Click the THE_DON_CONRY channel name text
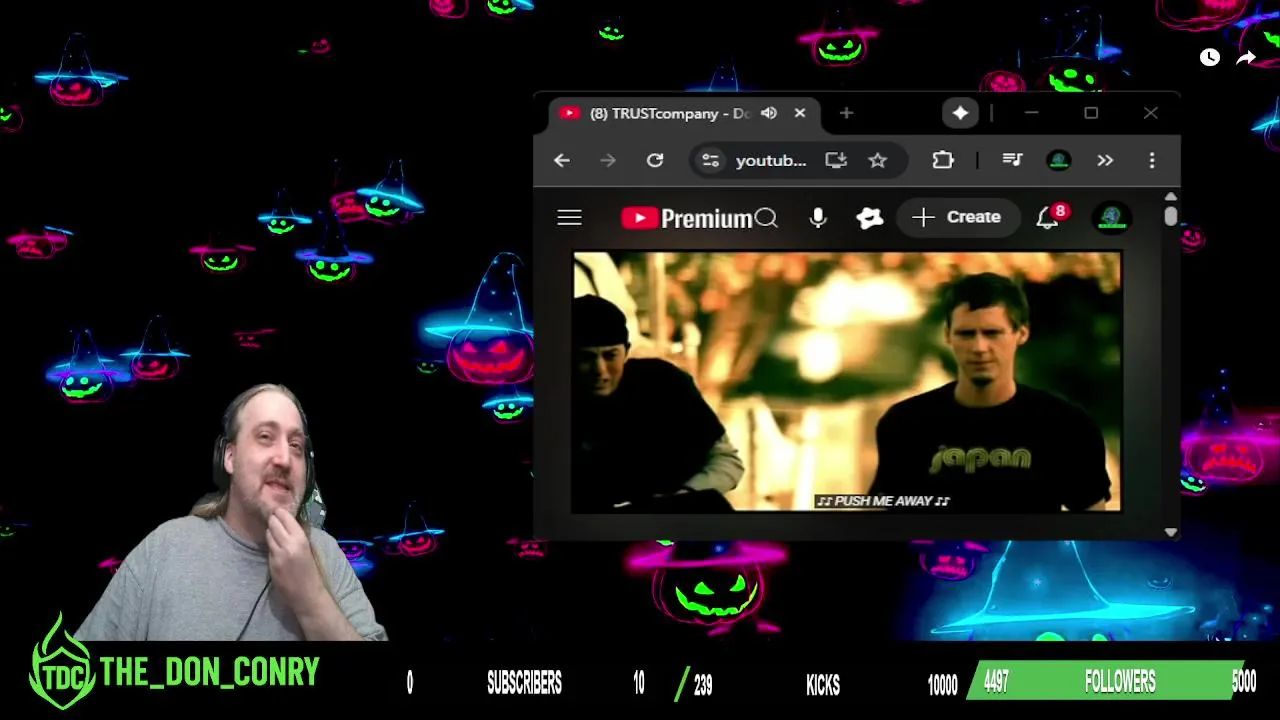Viewport: 1280px width, 720px height. pyautogui.click(x=210, y=673)
